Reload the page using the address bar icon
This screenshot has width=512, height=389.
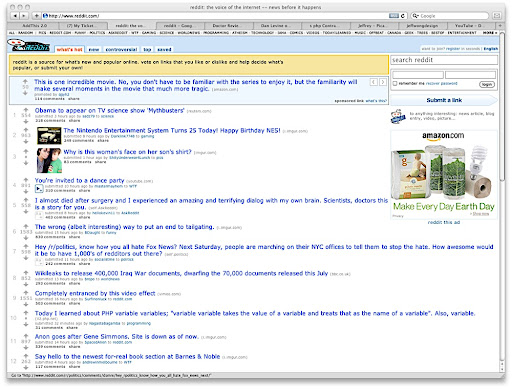pos(403,16)
